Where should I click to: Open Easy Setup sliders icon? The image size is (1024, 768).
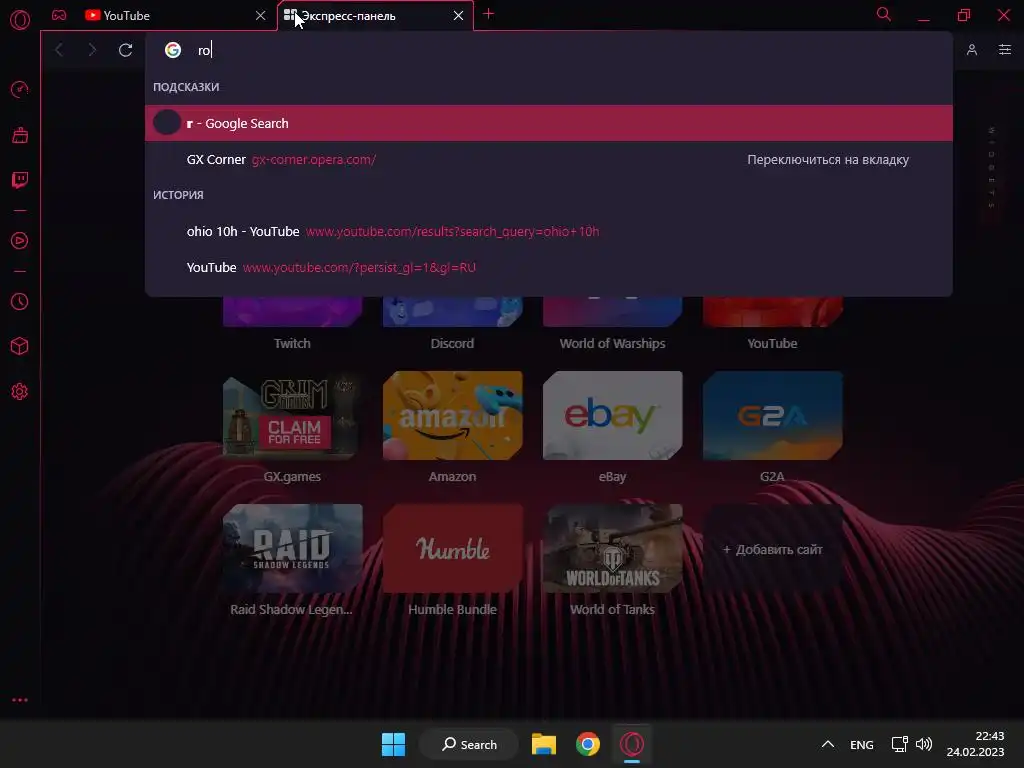coord(1005,50)
